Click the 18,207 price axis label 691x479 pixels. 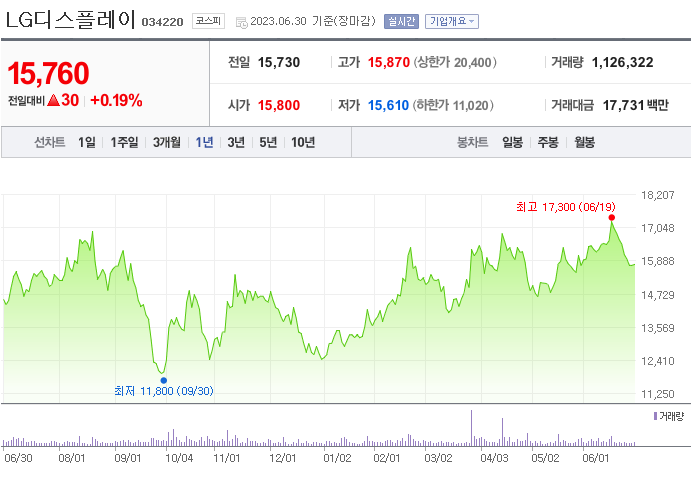658,195
